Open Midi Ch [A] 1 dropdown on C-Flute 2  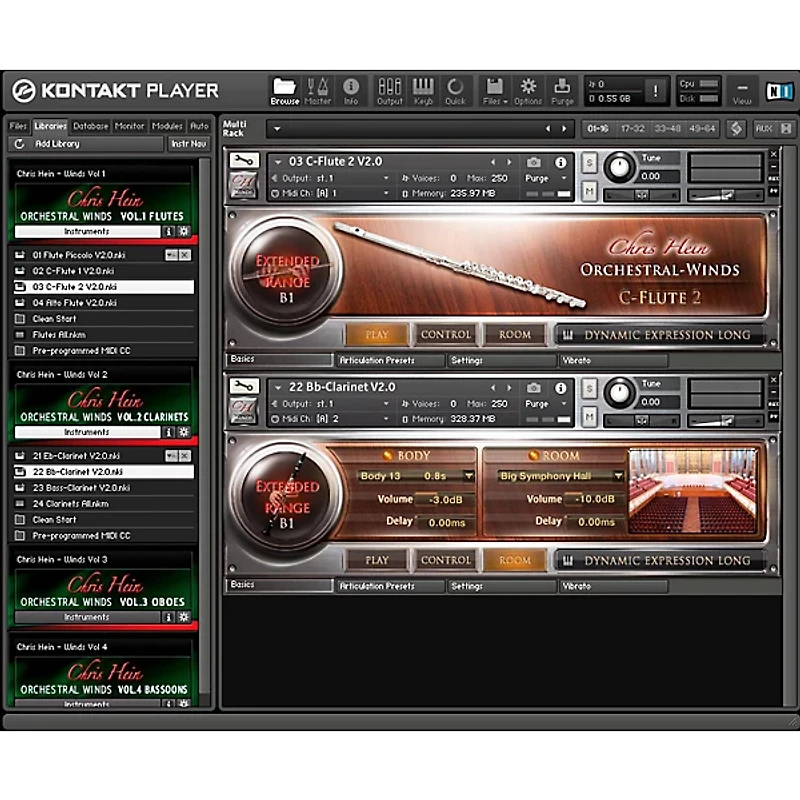pos(386,193)
